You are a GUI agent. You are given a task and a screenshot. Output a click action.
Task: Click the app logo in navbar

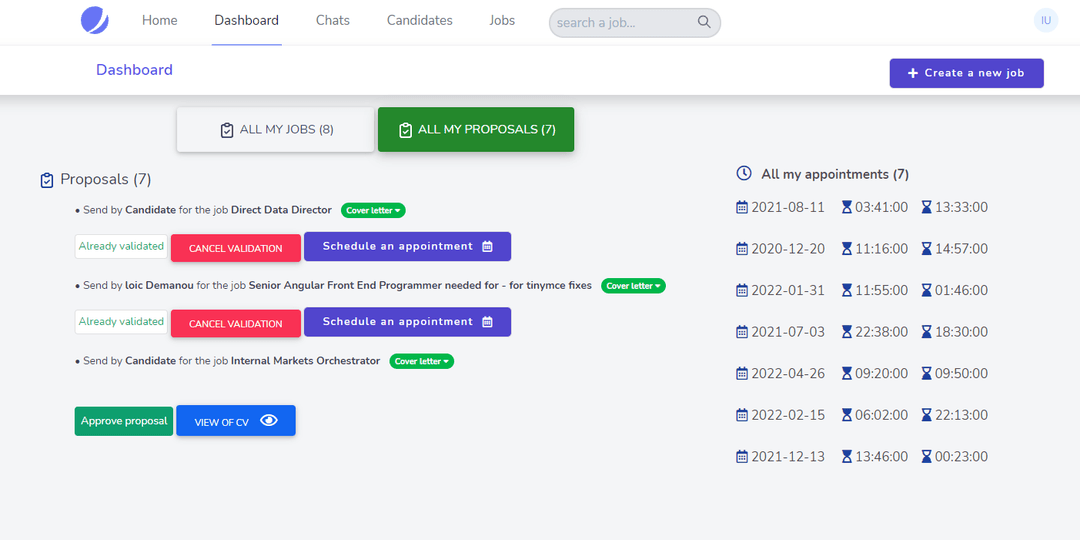95,21
